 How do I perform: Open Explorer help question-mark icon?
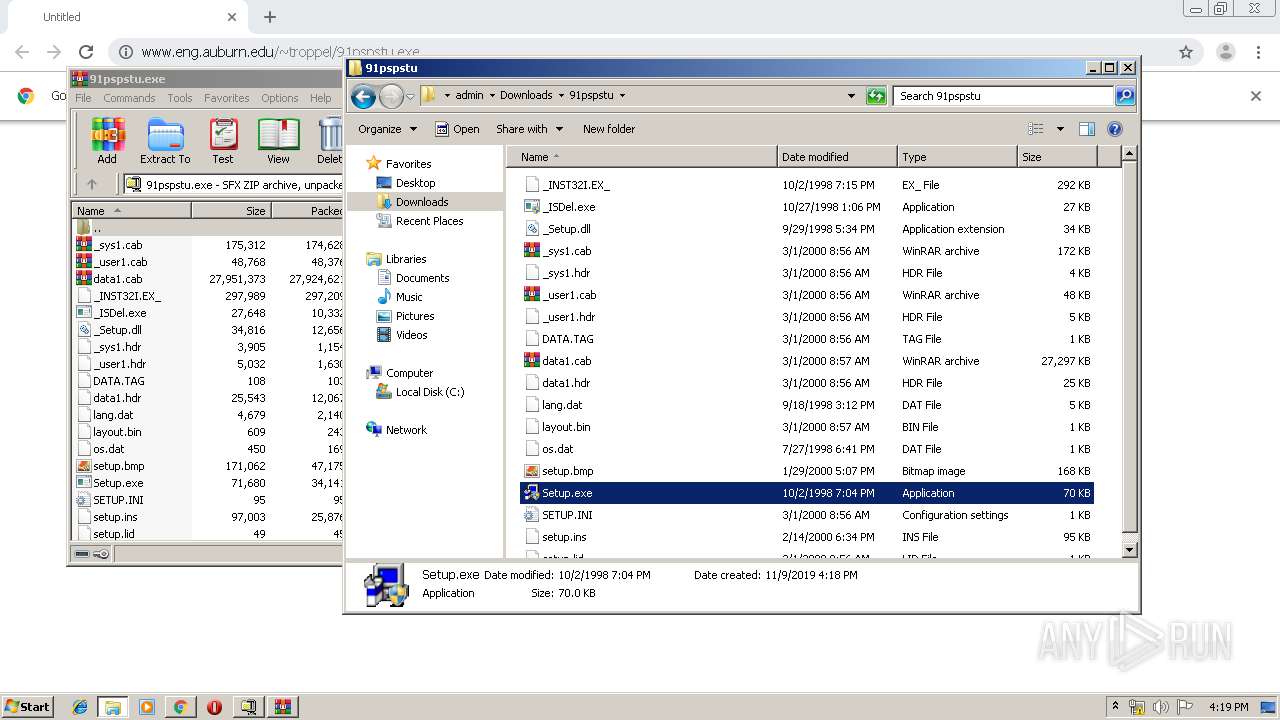coord(1115,129)
